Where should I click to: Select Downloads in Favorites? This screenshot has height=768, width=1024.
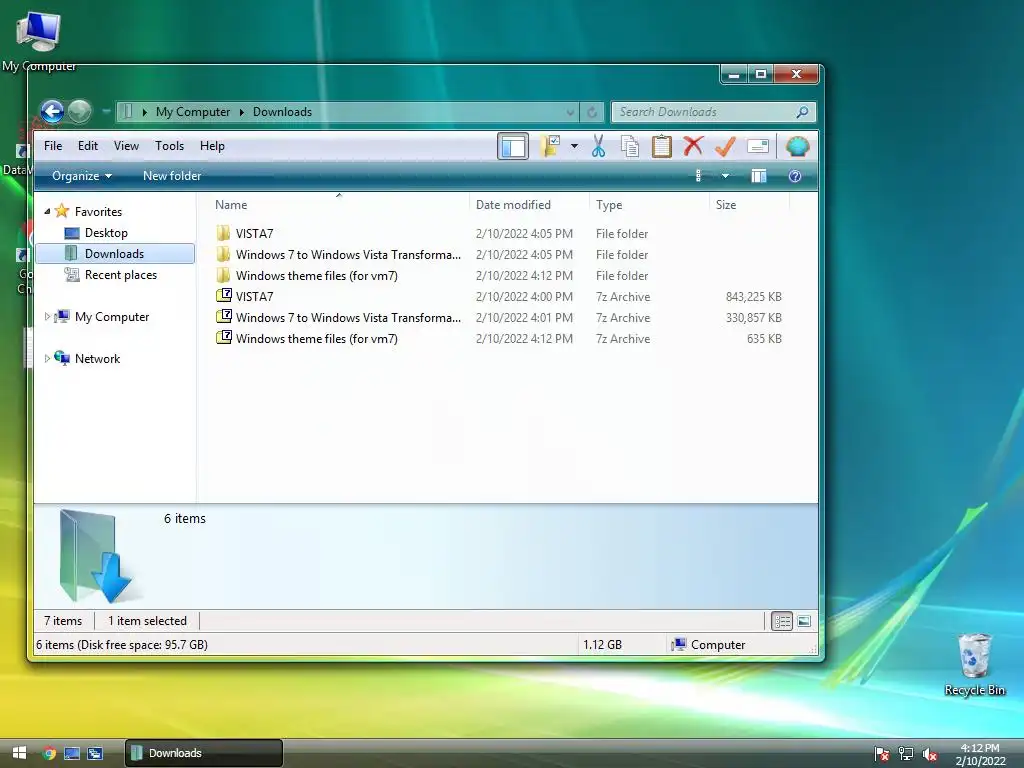116,254
